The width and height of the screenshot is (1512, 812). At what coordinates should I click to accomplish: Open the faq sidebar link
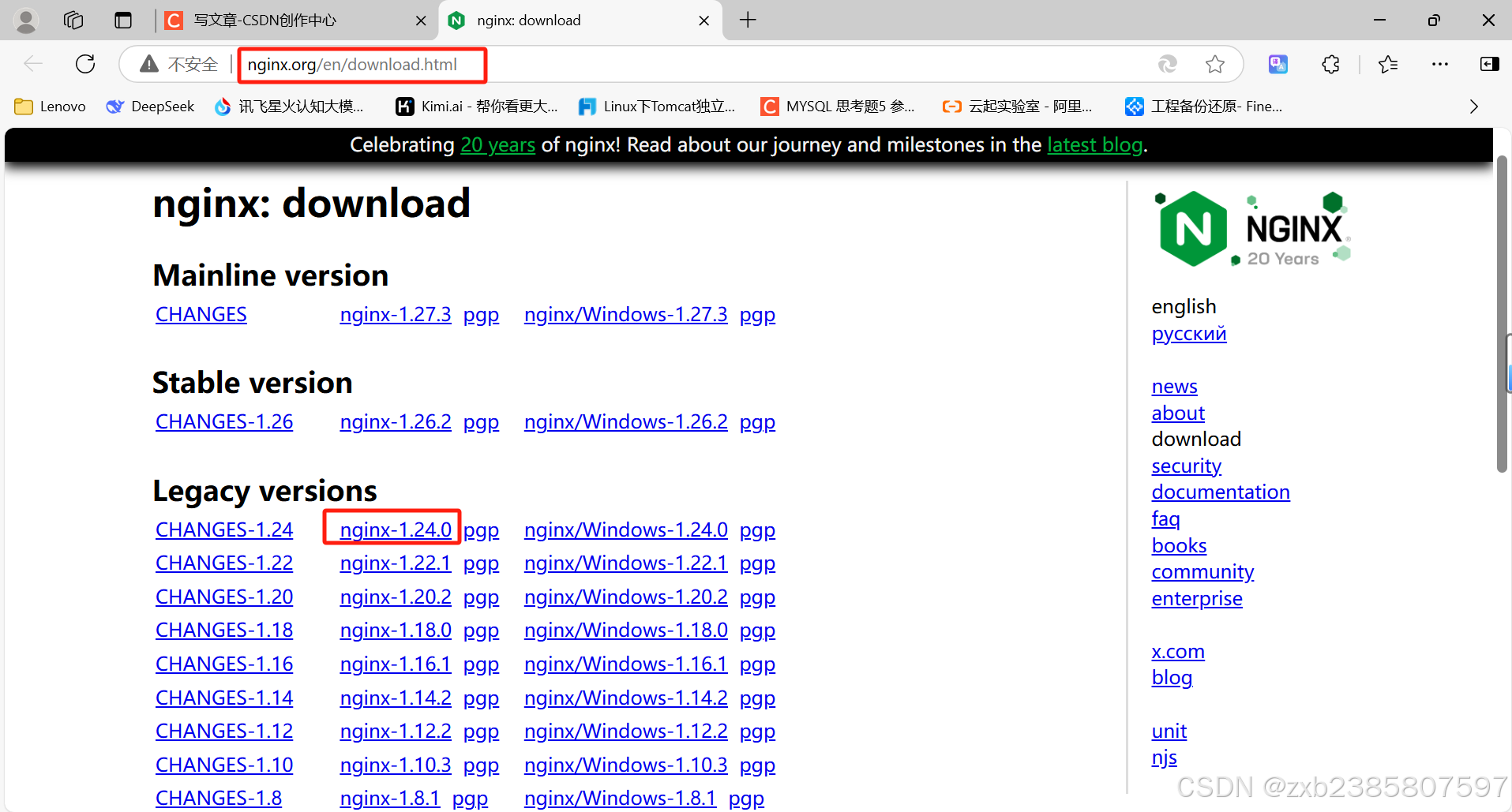(x=1165, y=519)
